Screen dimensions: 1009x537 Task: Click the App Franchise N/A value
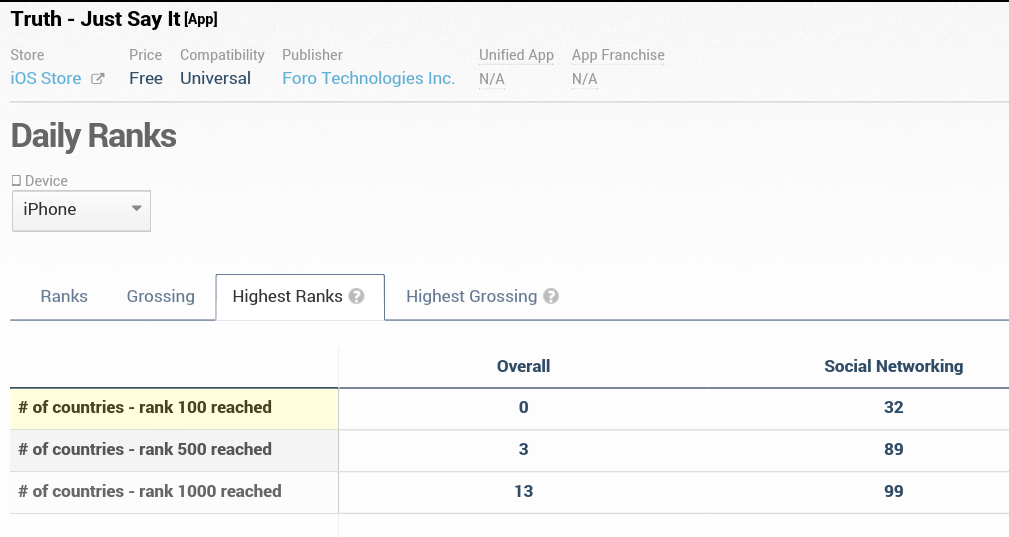coord(584,79)
